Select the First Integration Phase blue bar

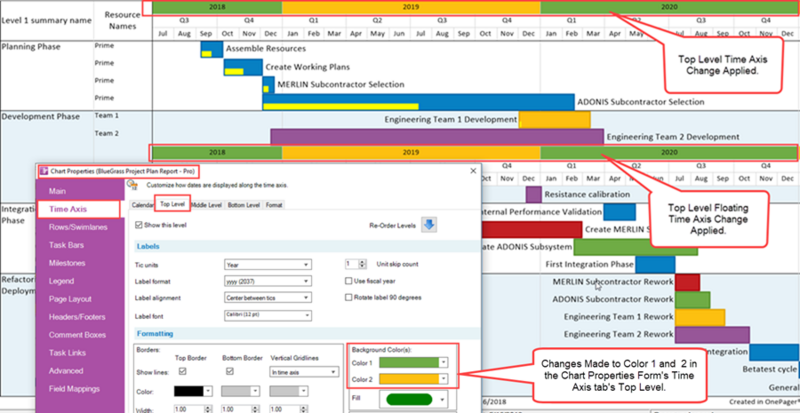(655, 264)
